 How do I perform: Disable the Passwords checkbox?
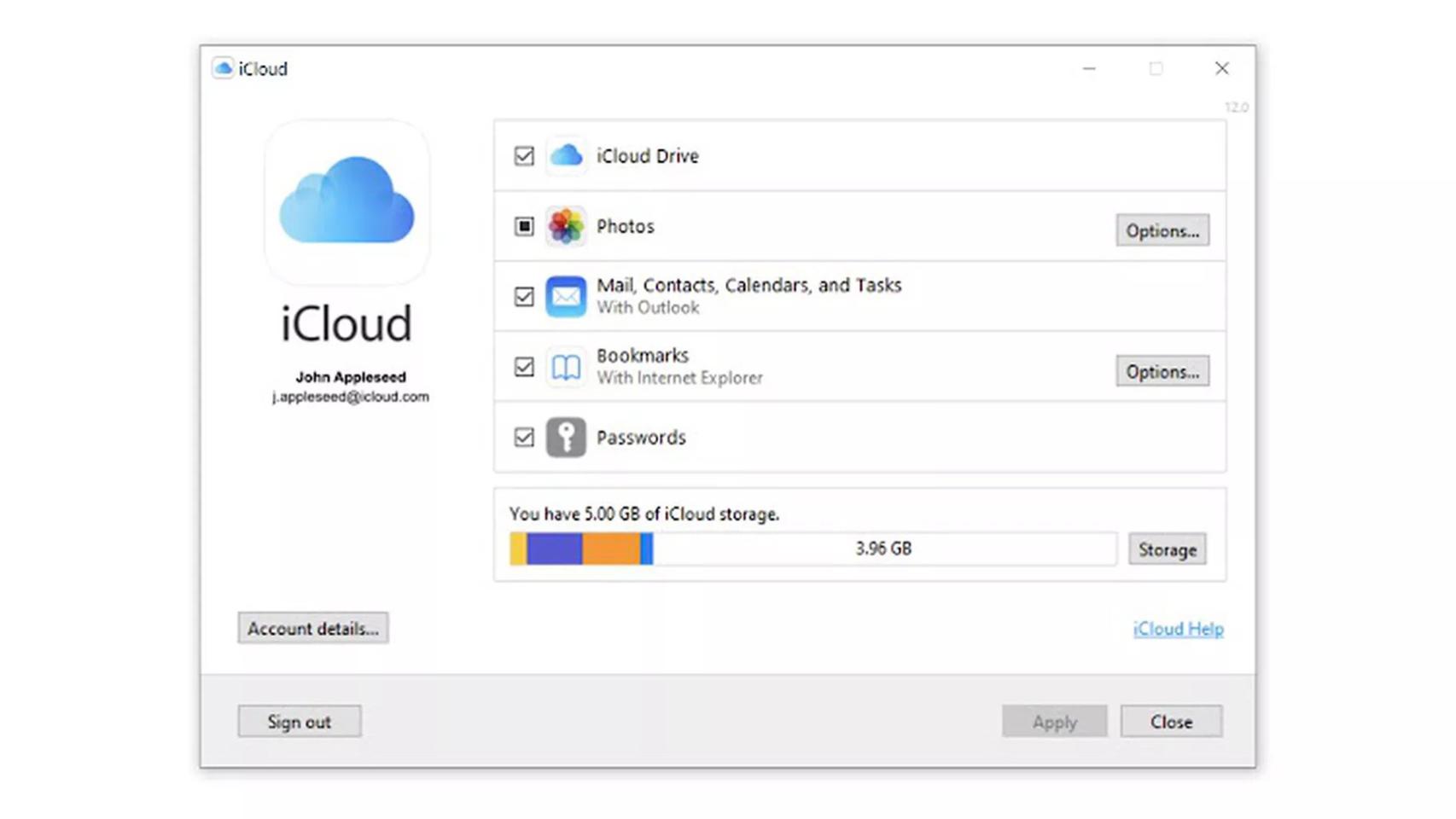(x=524, y=437)
